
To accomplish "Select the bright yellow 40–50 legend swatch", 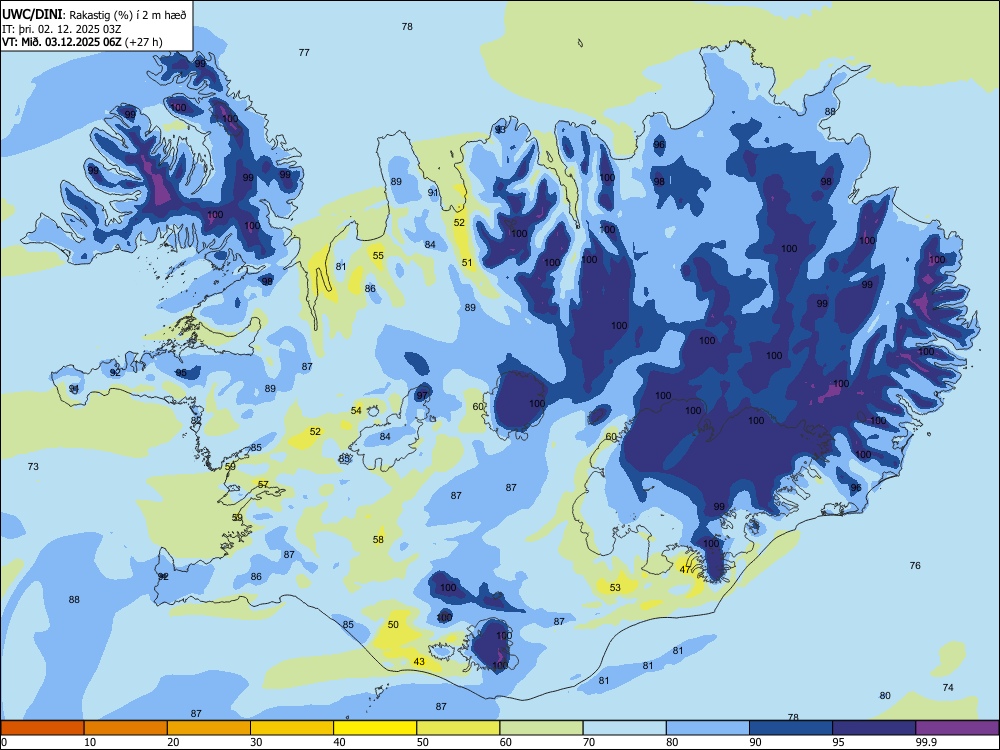I will [x=375, y=728].
